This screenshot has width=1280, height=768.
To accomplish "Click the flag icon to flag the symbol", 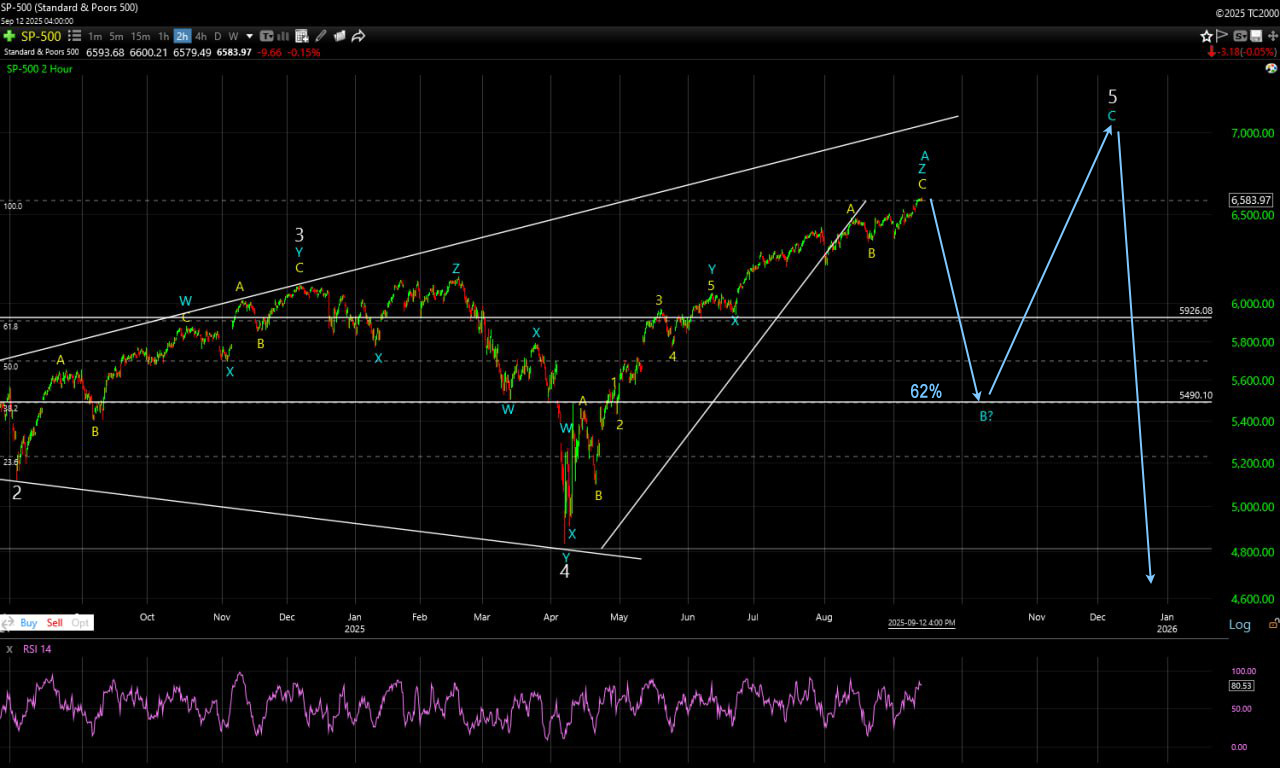I will click(1223, 36).
